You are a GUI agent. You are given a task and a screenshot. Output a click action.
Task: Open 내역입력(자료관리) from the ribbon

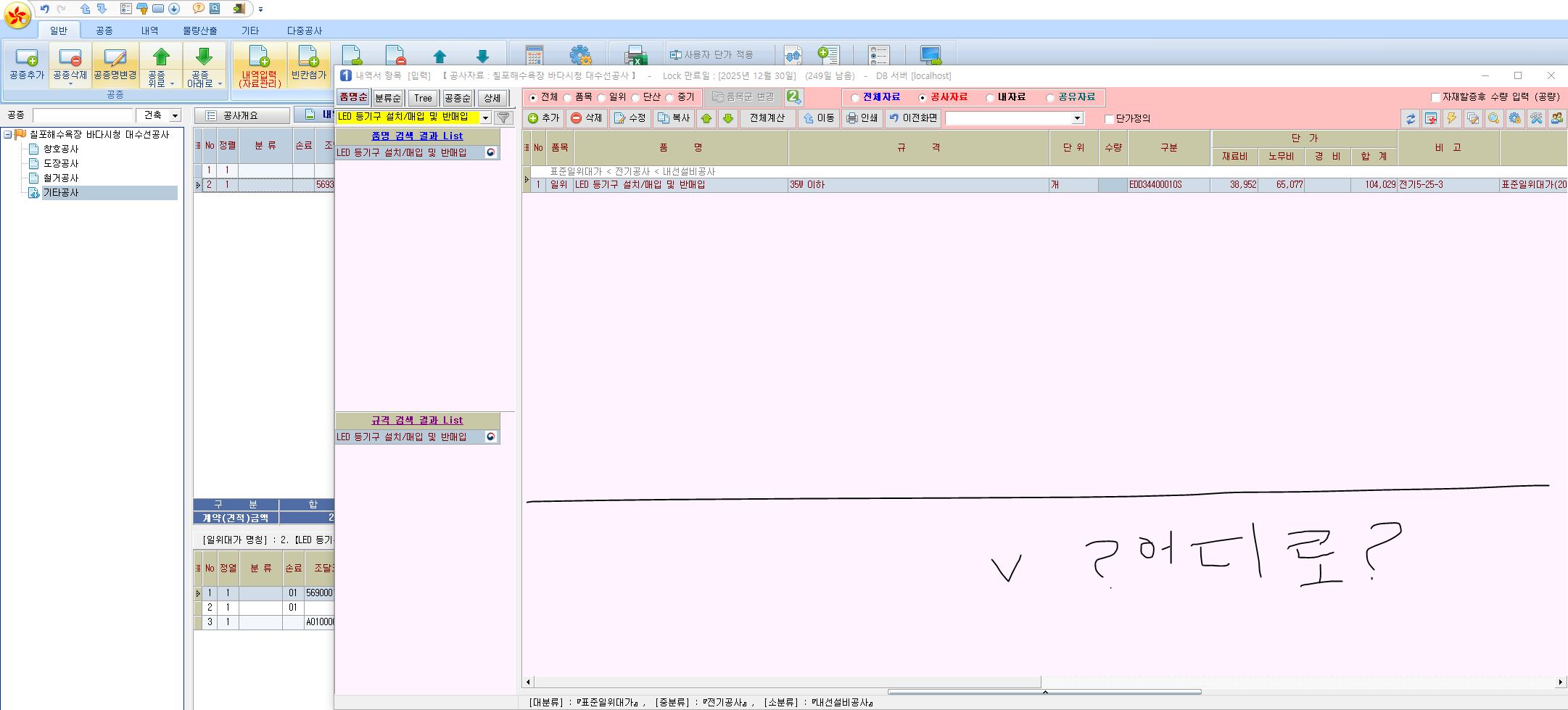click(260, 65)
